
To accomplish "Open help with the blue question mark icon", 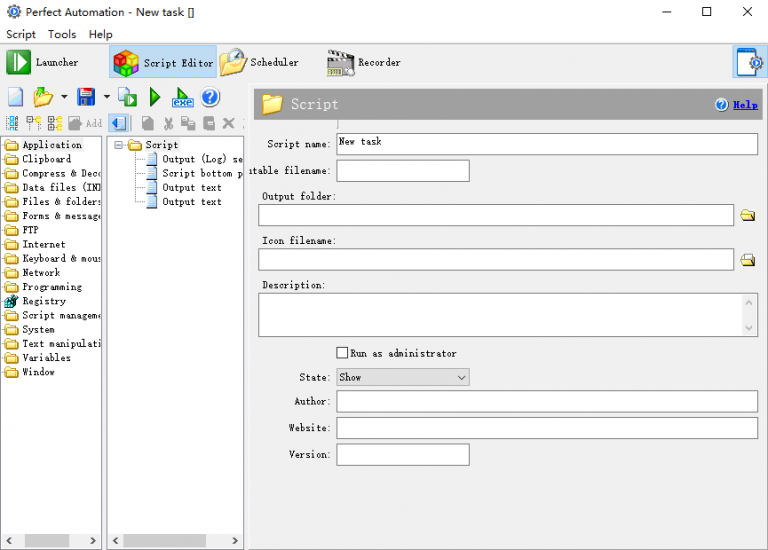I will [x=210, y=97].
